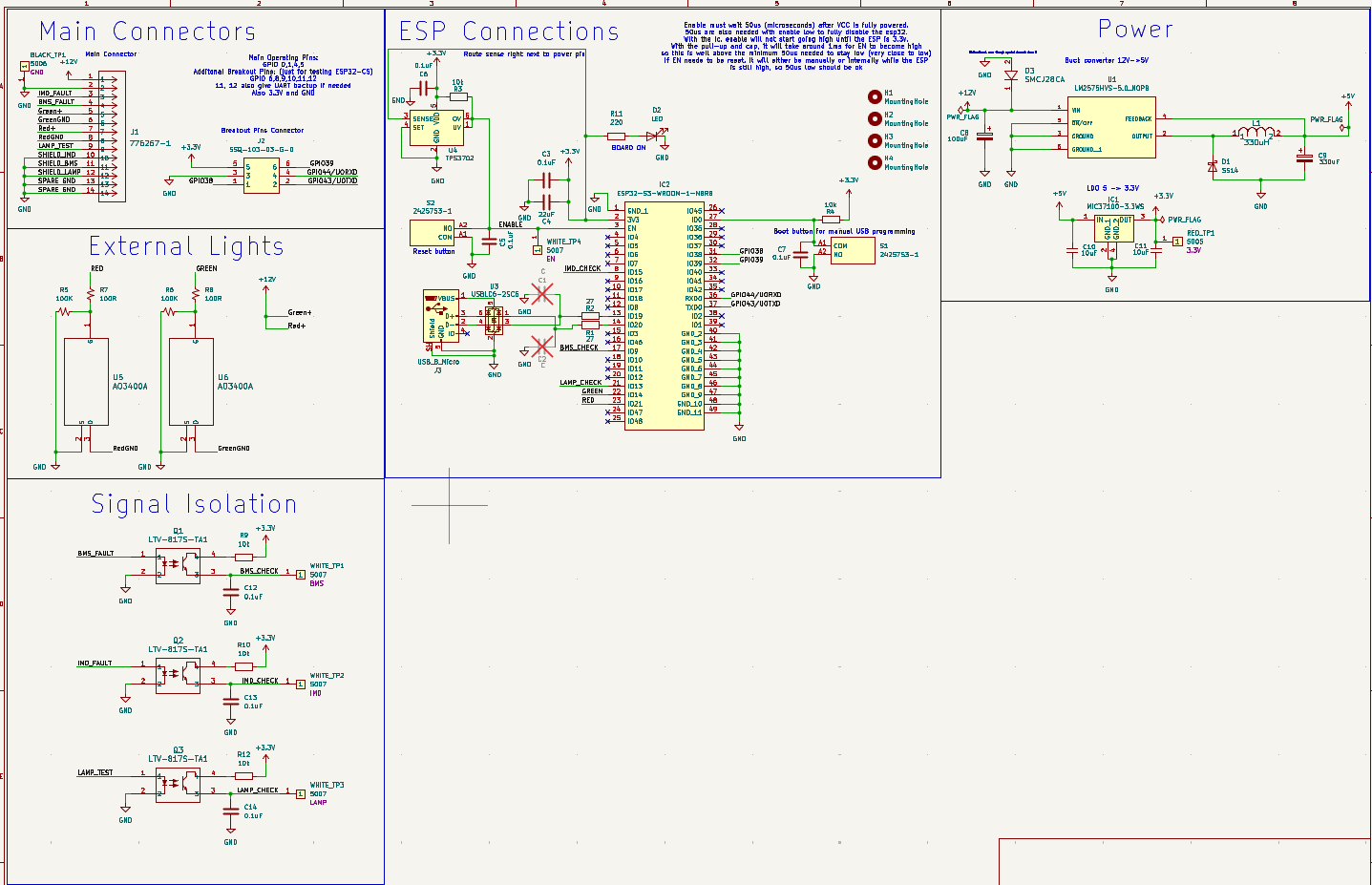Click the "Boot button for manual USB programming" note
1372x885 pixels.
click(844, 231)
